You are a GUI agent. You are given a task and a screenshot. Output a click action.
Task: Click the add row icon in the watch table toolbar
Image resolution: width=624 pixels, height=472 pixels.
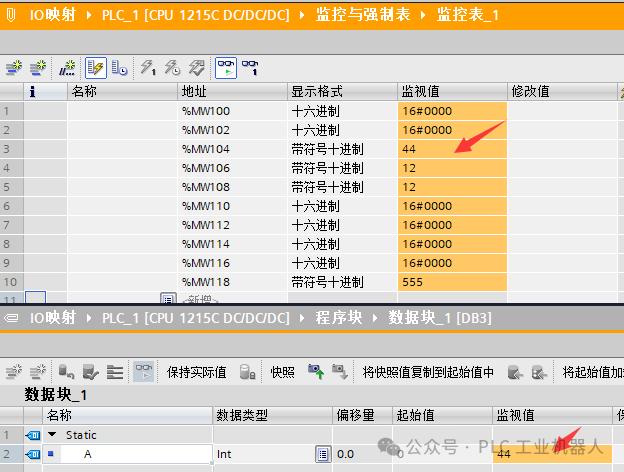point(38,68)
